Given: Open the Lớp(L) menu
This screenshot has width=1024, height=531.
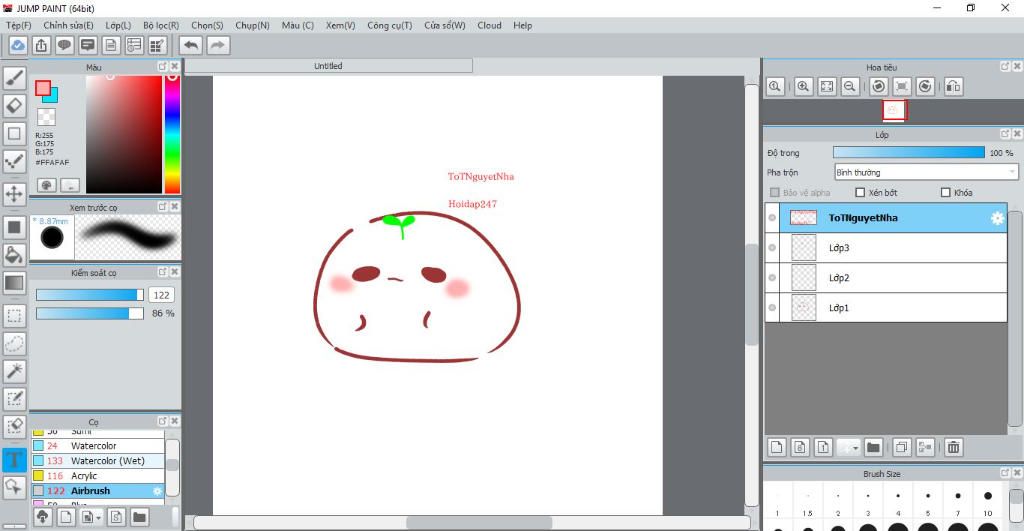Looking at the screenshot, I should (x=118, y=25).
